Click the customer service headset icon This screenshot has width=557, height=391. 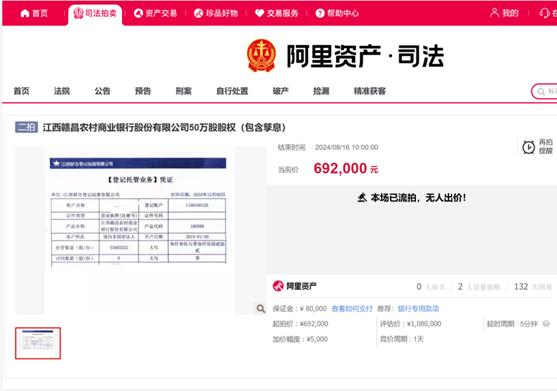point(544,13)
